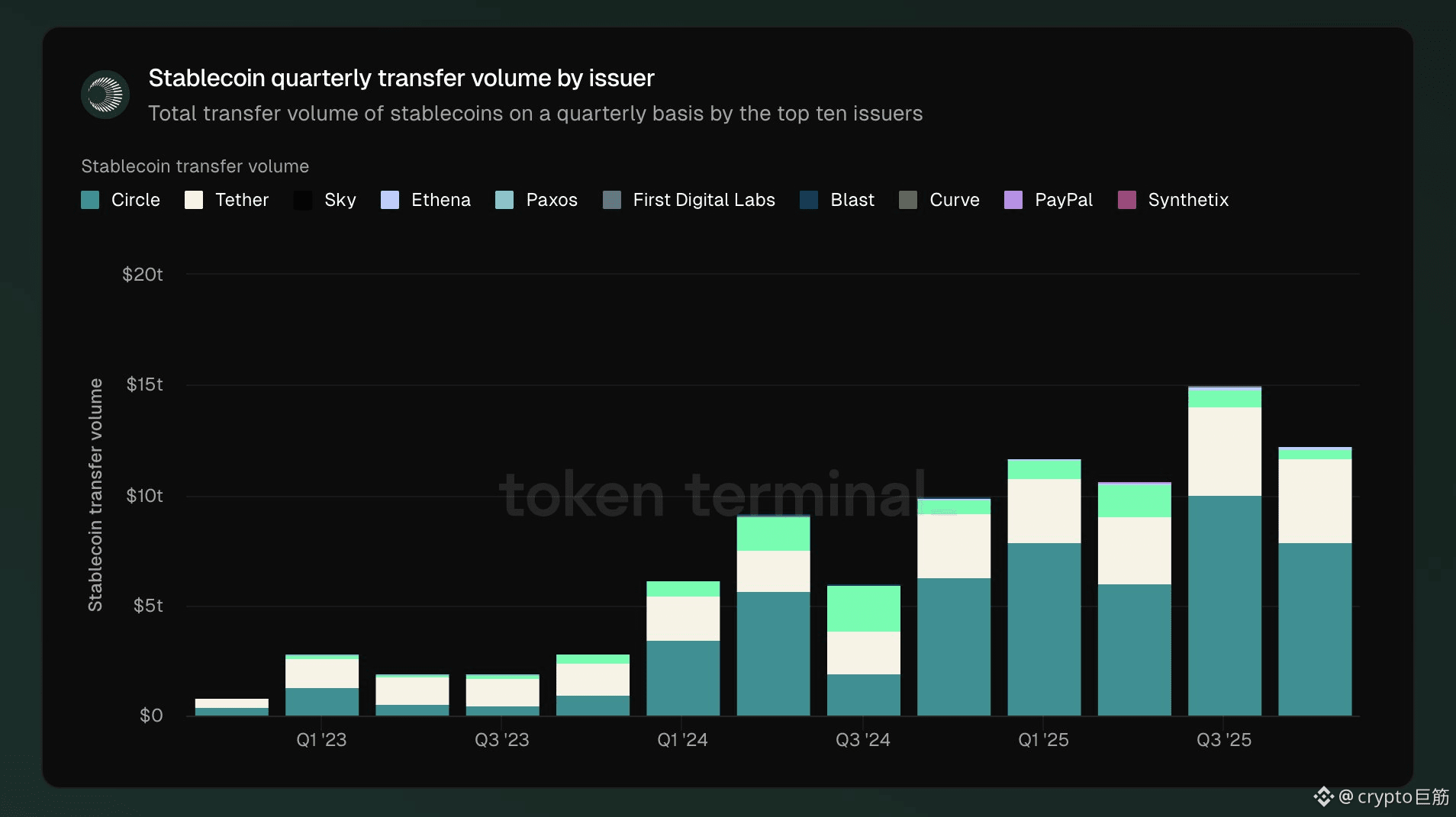This screenshot has height=817, width=1456.
Task: Click the Tether segment of the last bar
Action: click(x=1315, y=501)
